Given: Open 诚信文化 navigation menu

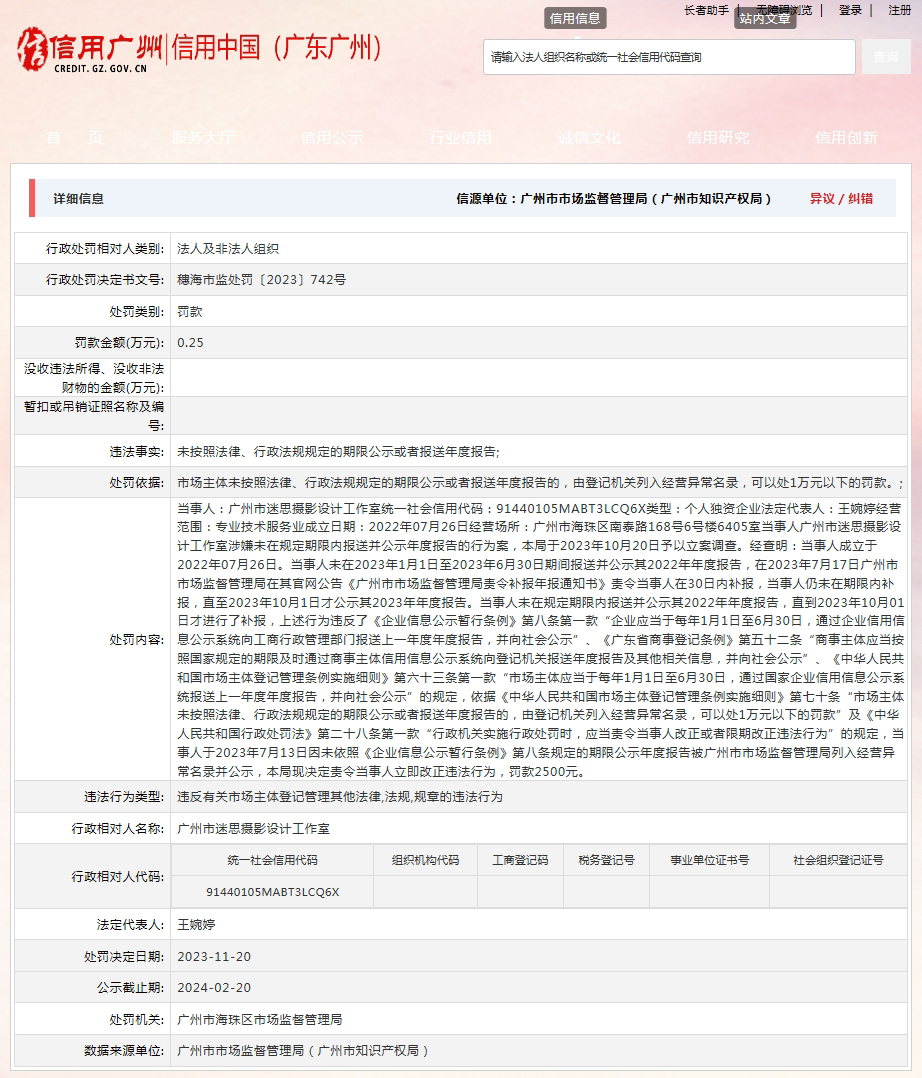Looking at the screenshot, I should point(589,138).
